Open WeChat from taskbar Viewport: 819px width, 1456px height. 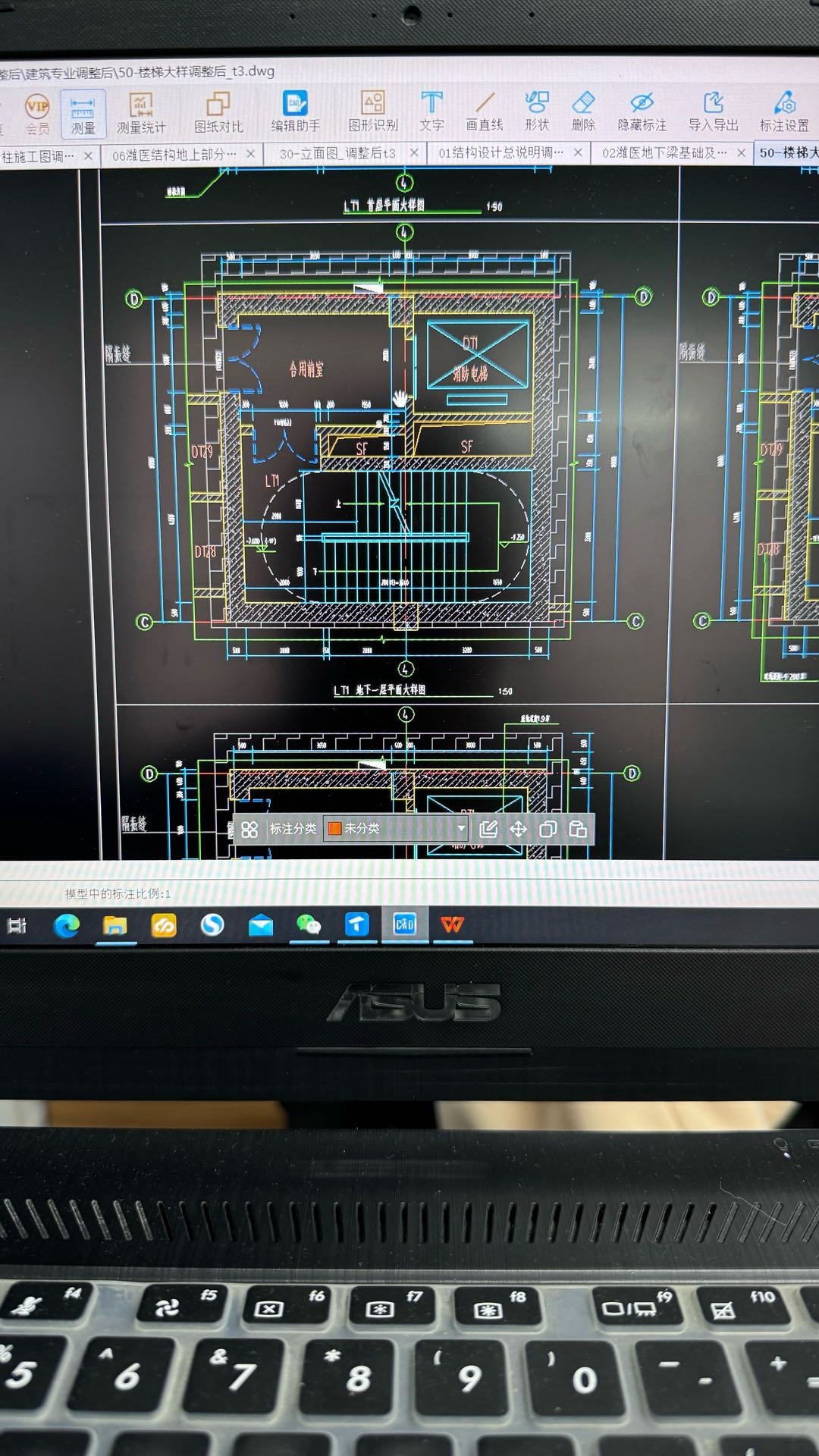coord(309,924)
